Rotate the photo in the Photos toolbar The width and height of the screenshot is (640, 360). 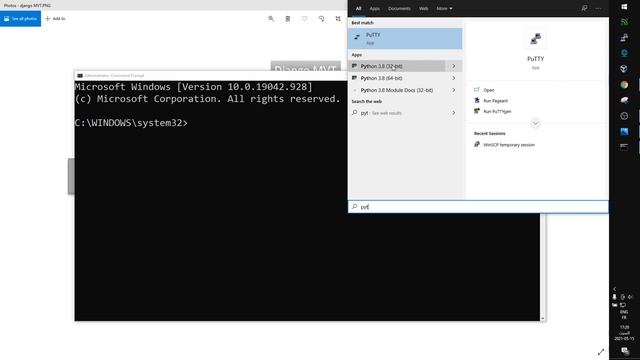click(x=321, y=19)
